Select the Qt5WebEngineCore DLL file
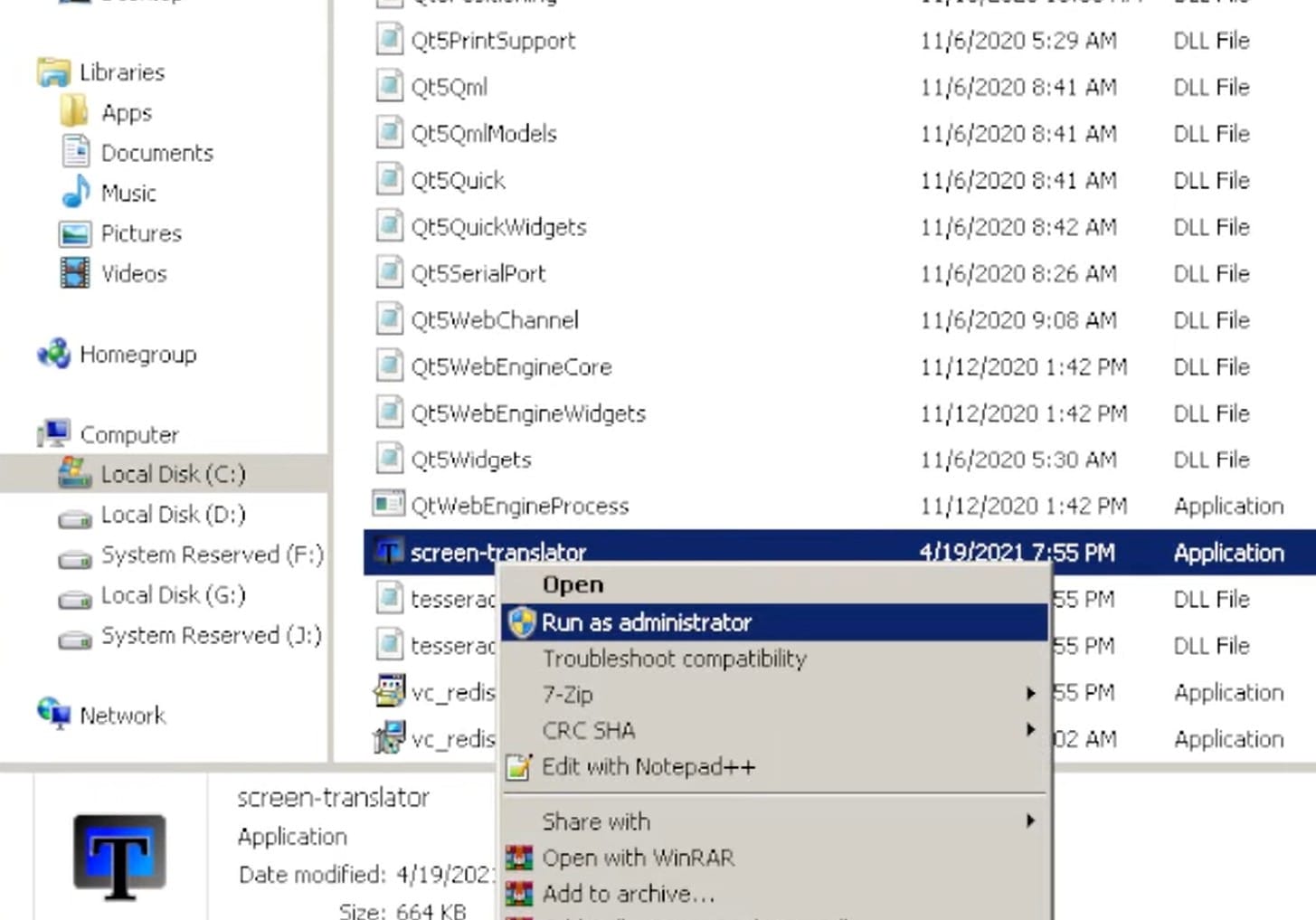Image resolution: width=1316 pixels, height=920 pixels. point(511,366)
